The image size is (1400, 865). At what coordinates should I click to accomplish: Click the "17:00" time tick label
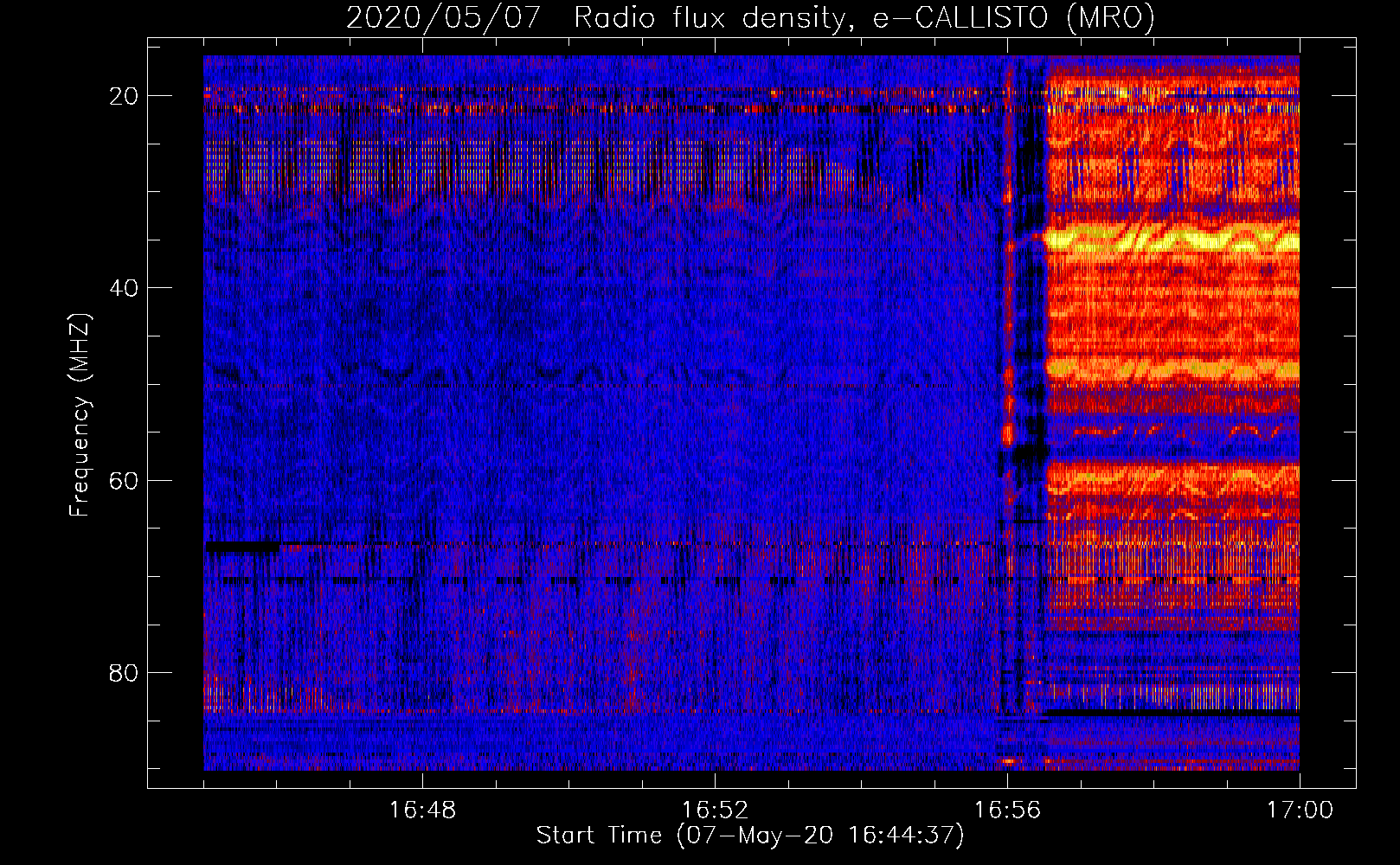point(1300,811)
